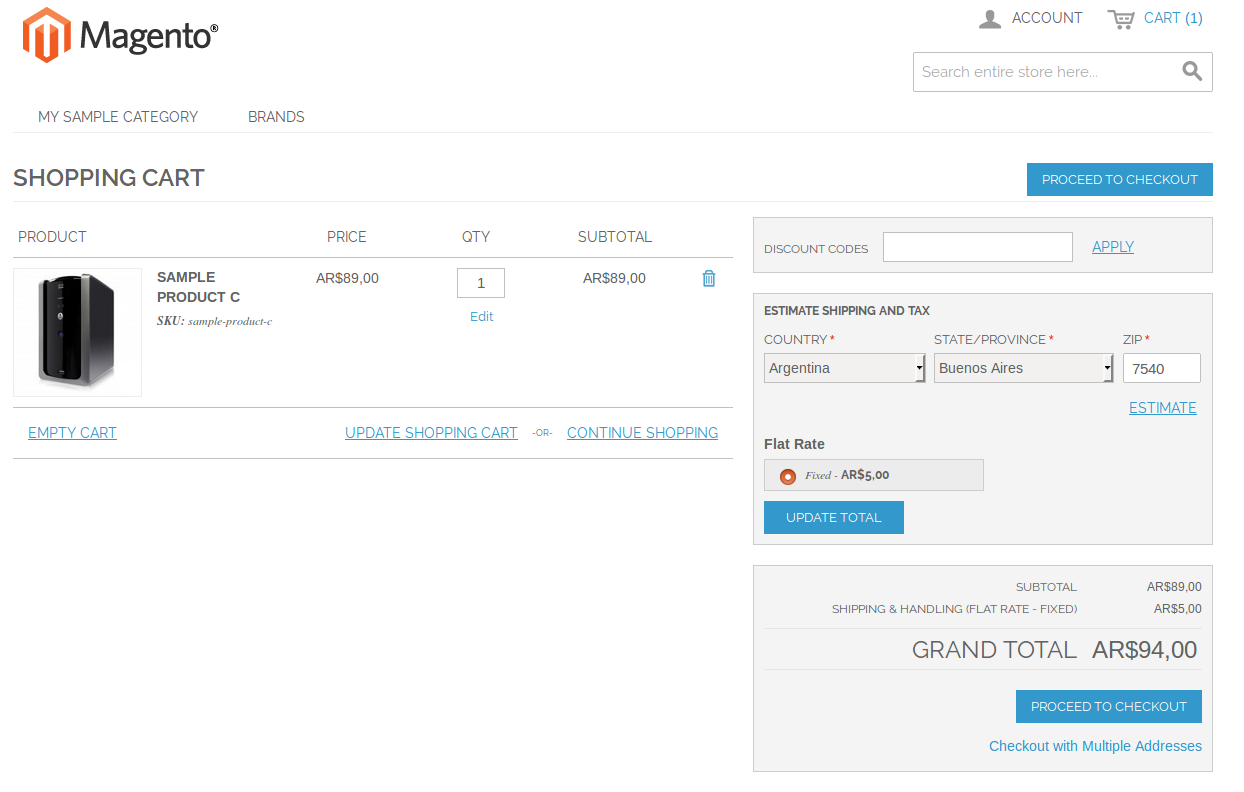
Task: Click Empty Cart link
Action: pyautogui.click(x=72, y=432)
